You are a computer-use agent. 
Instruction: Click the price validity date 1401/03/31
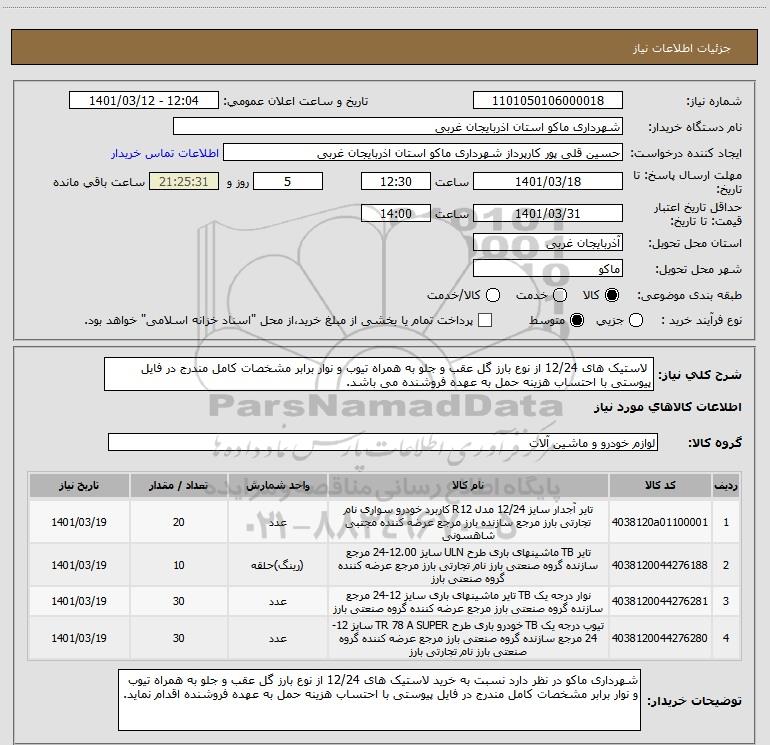click(548, 213)
